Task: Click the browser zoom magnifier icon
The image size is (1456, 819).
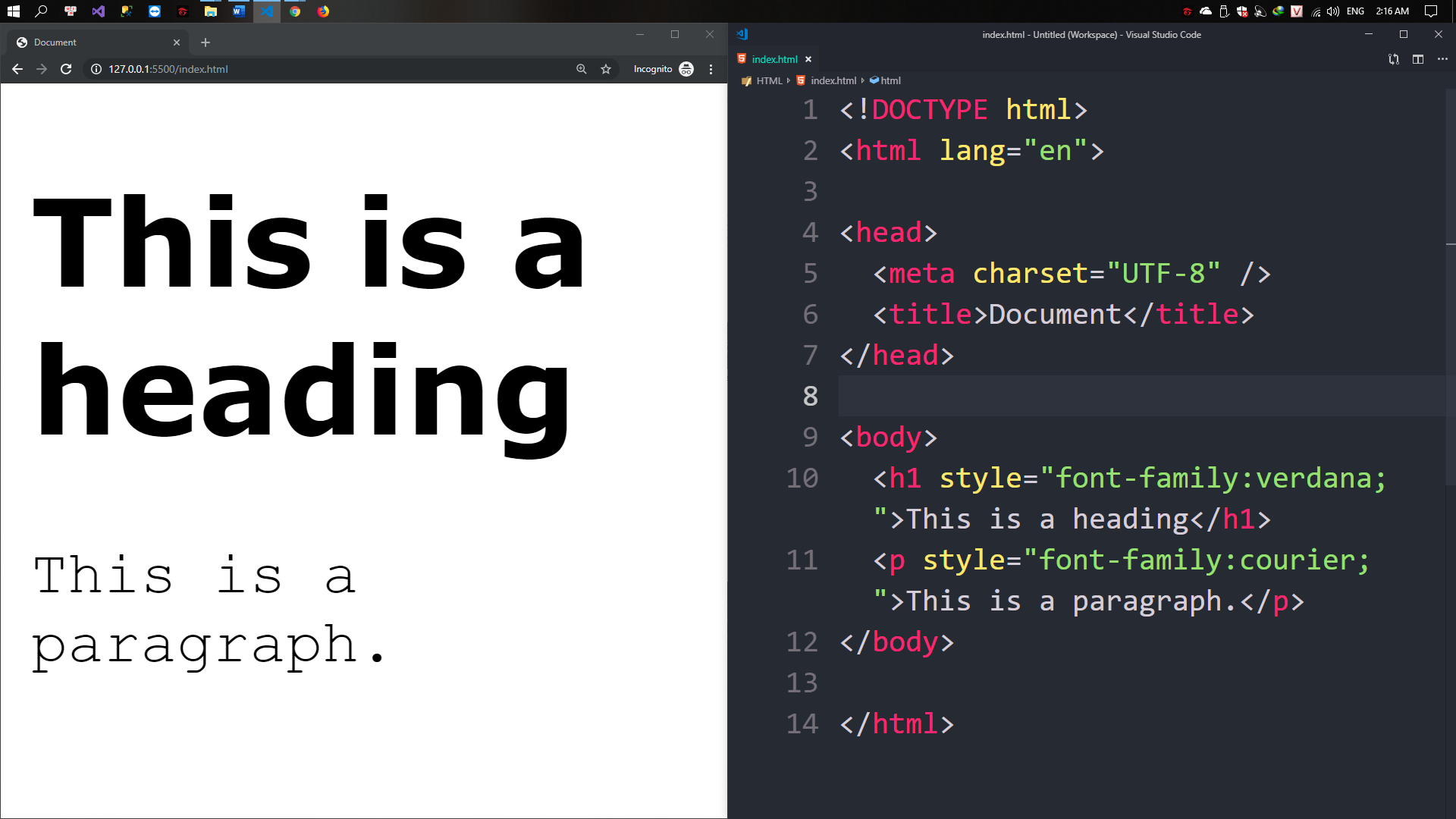Action: (581, 69)
